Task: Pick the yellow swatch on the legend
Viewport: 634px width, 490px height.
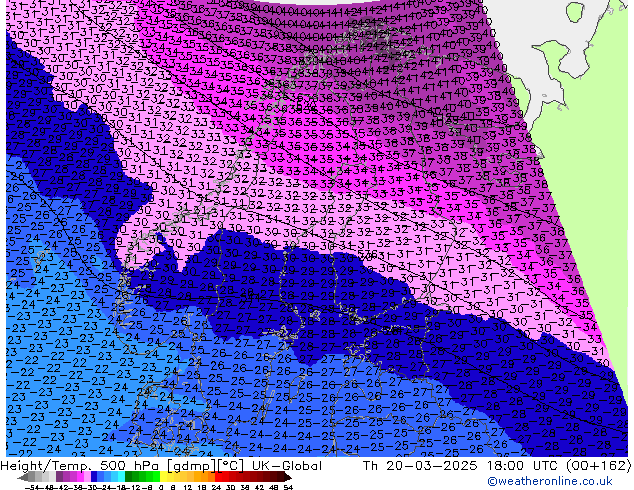Action: [163, 478]
